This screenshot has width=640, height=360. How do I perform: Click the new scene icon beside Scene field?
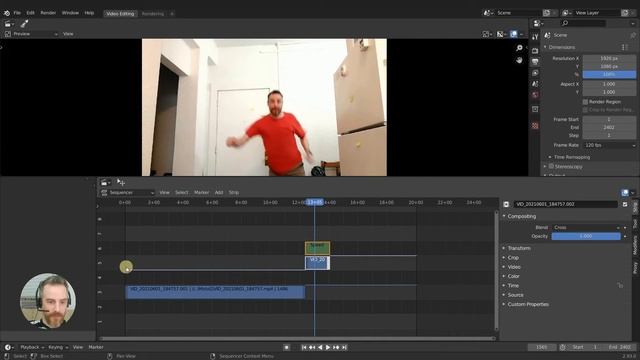[x=547, y=13]
